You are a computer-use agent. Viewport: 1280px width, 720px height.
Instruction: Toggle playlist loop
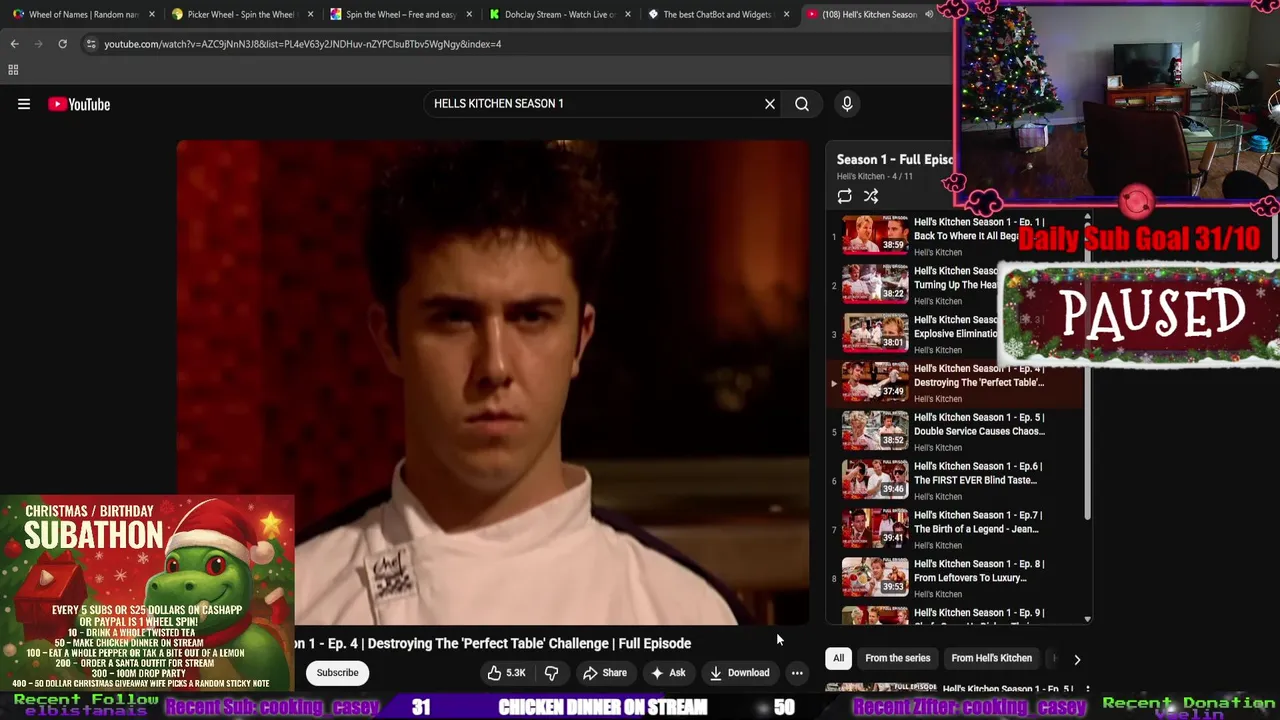click(x=845, y=196)
